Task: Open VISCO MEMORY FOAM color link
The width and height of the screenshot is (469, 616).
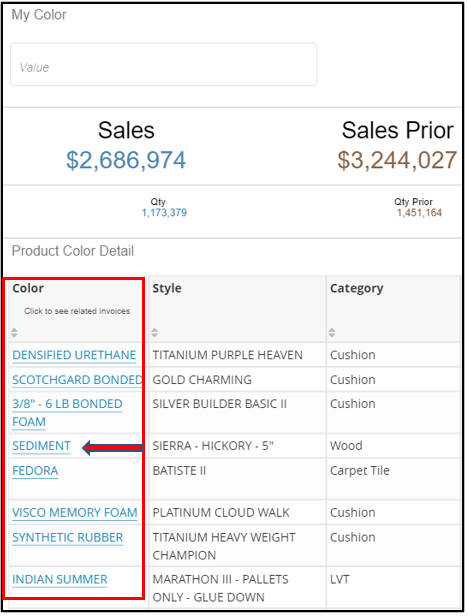Action: pos(75,513)
